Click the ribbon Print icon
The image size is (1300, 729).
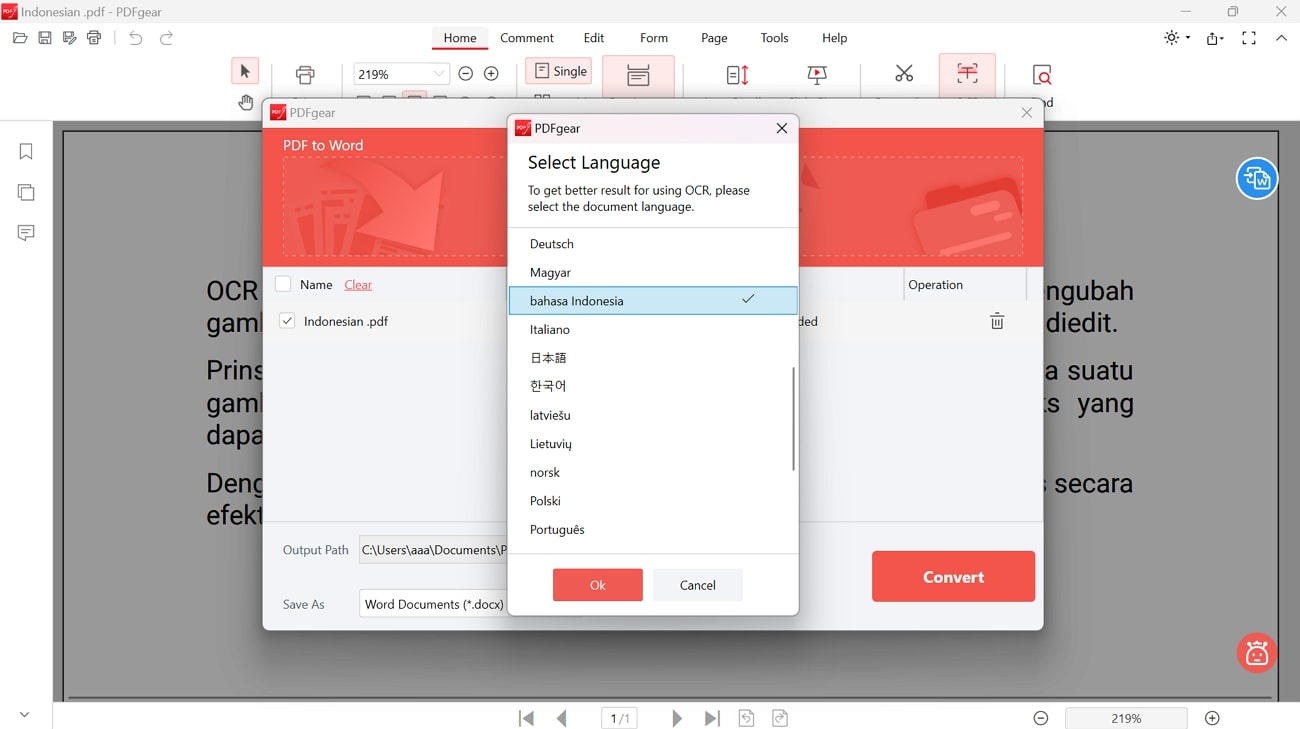coord(305,74)
